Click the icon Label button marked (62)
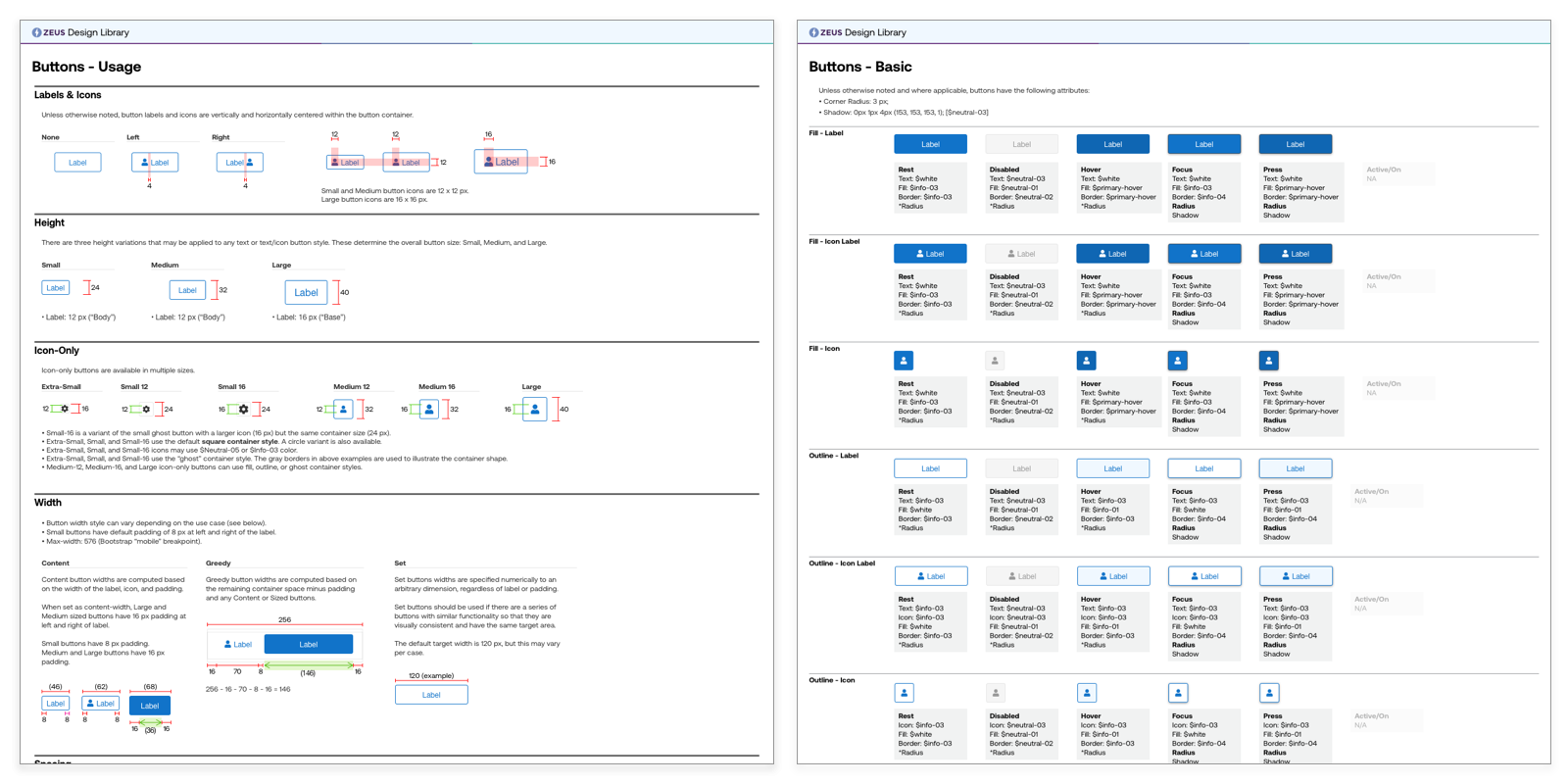The width and height of the screenshot is (1568, 784). pos(100,704)
